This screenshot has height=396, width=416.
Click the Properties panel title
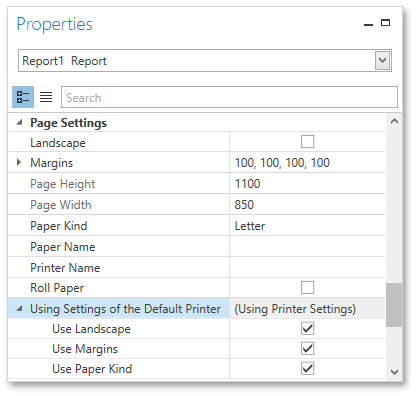[54, 24]
